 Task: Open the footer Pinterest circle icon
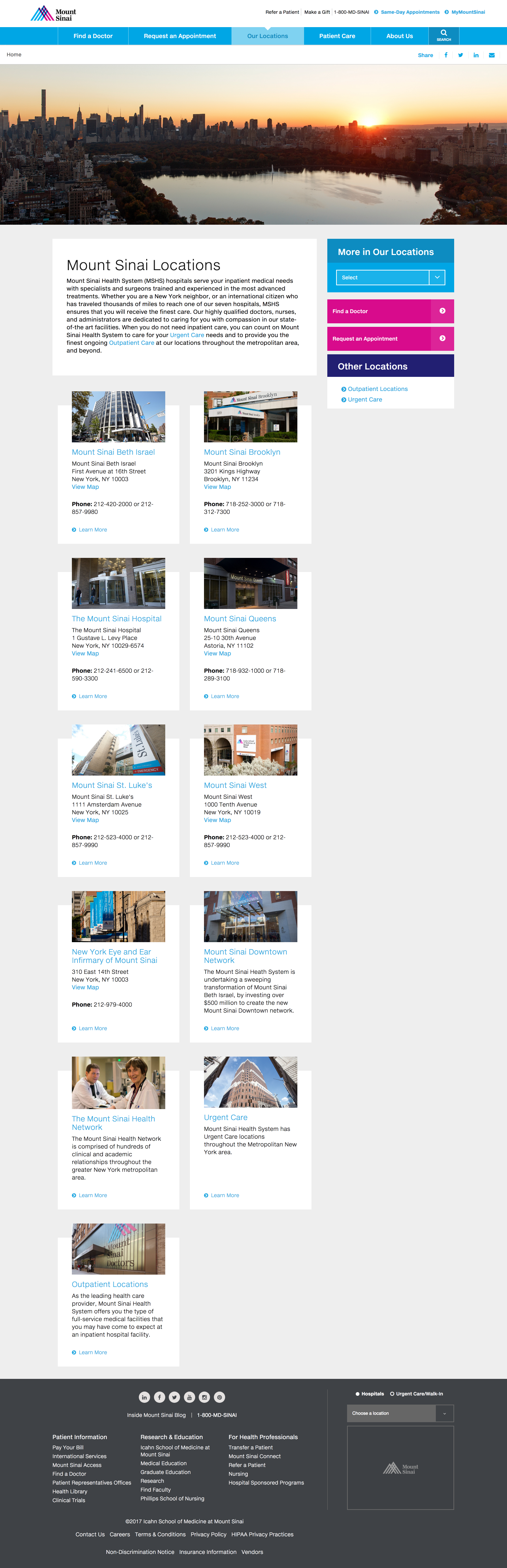220,1397
